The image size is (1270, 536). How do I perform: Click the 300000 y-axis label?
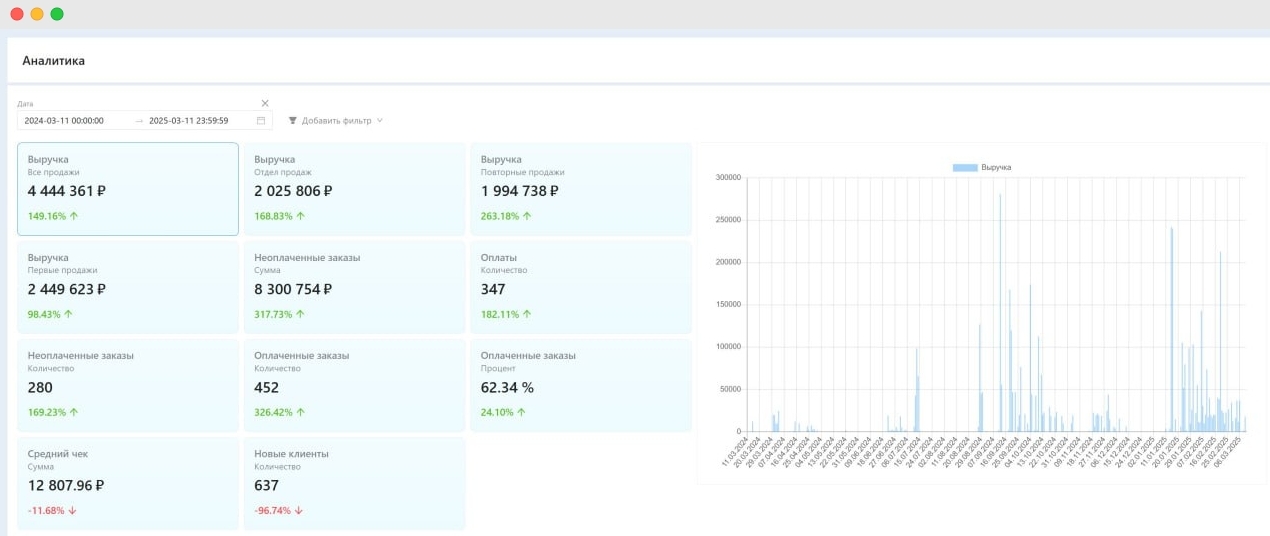click(x=728, y=178)
